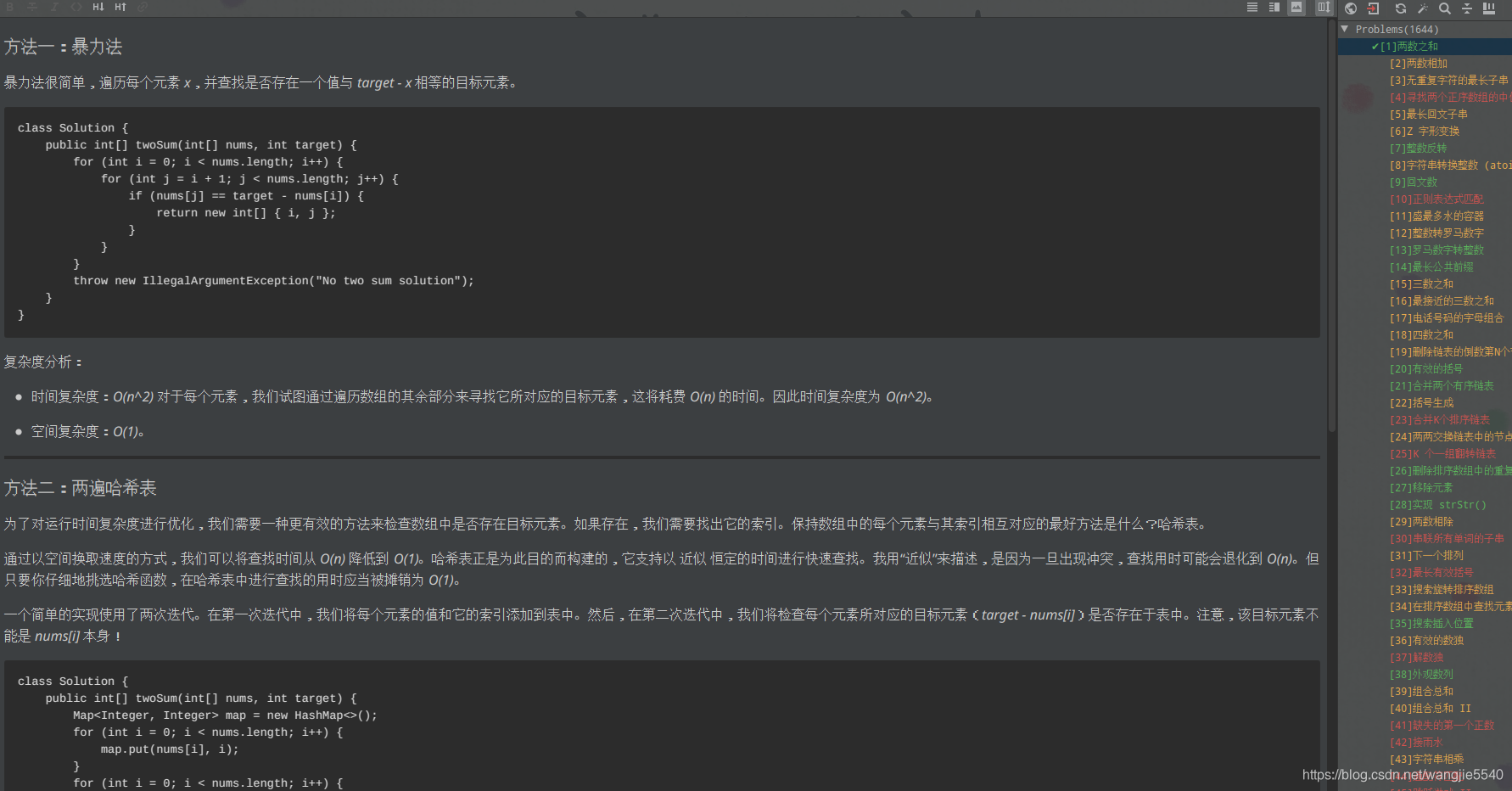
Task: Open problem [32]最长有效括号
Action: click(x=1431, y=573)
